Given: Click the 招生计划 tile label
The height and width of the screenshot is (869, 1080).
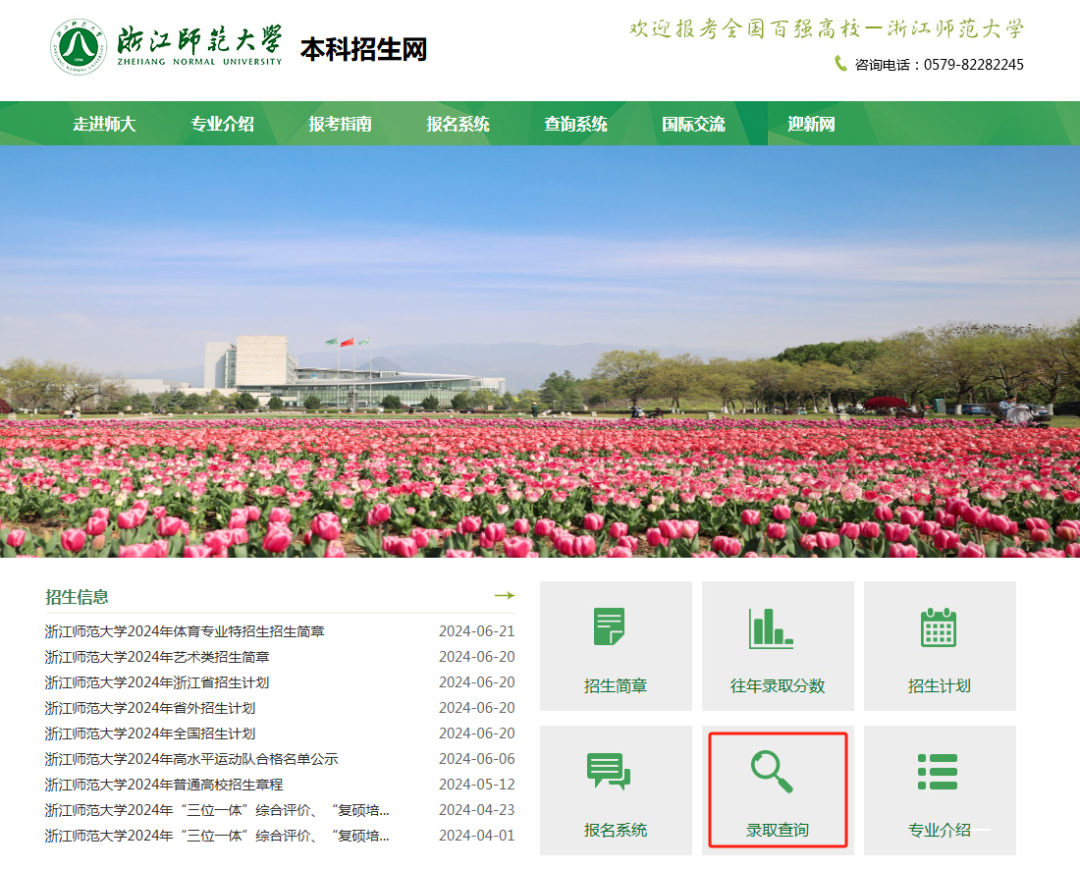Looking at the screenshot, I should tap(939, 686).
